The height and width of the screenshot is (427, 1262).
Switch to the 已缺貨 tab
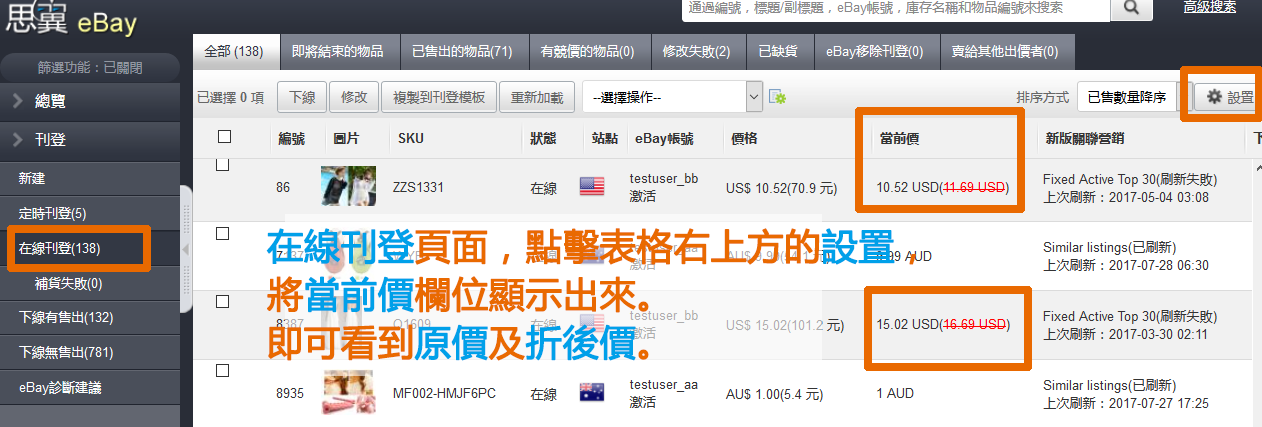(778, 51)
